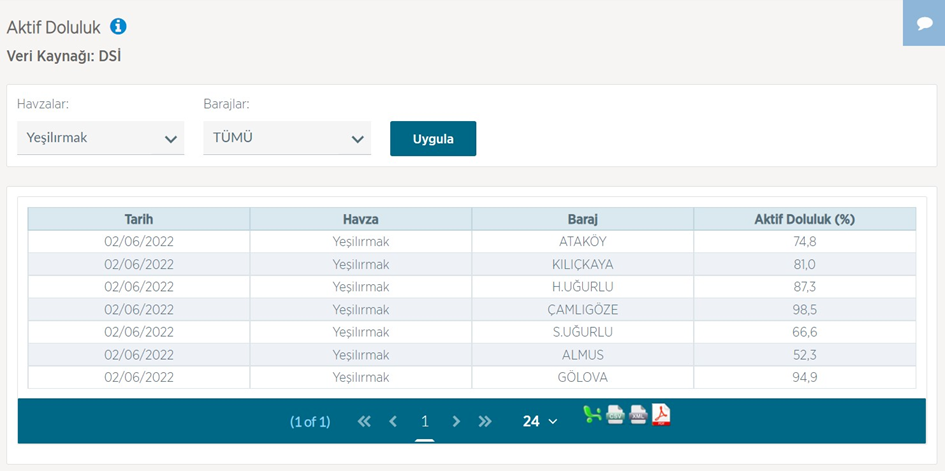This screenshot has width=945, height=471.
Task: Select the ÇAMLIGÖZE row in table
Action: (x=582, y=309)
